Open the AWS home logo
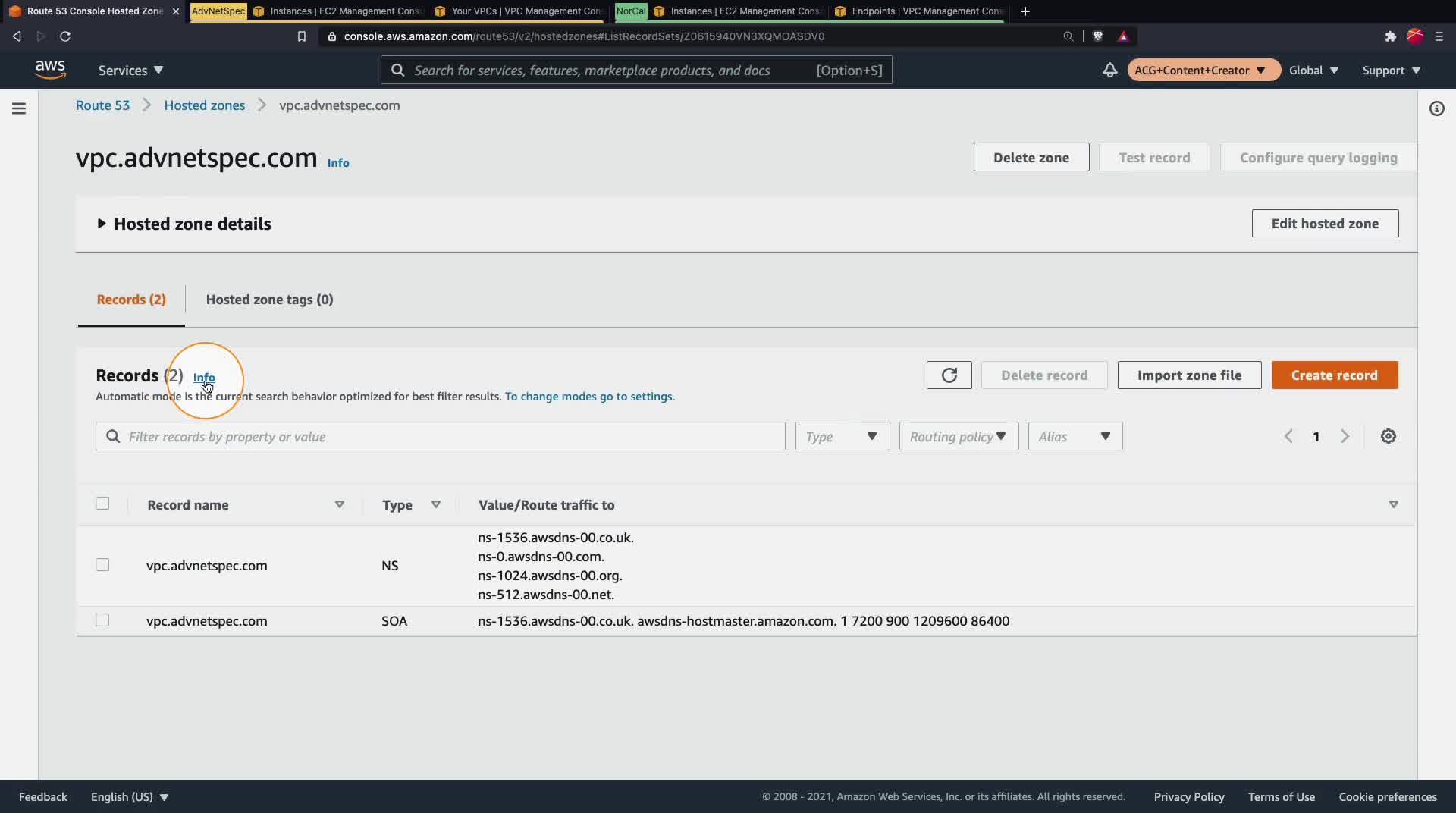1456x813 pixels. coord(50,70)
